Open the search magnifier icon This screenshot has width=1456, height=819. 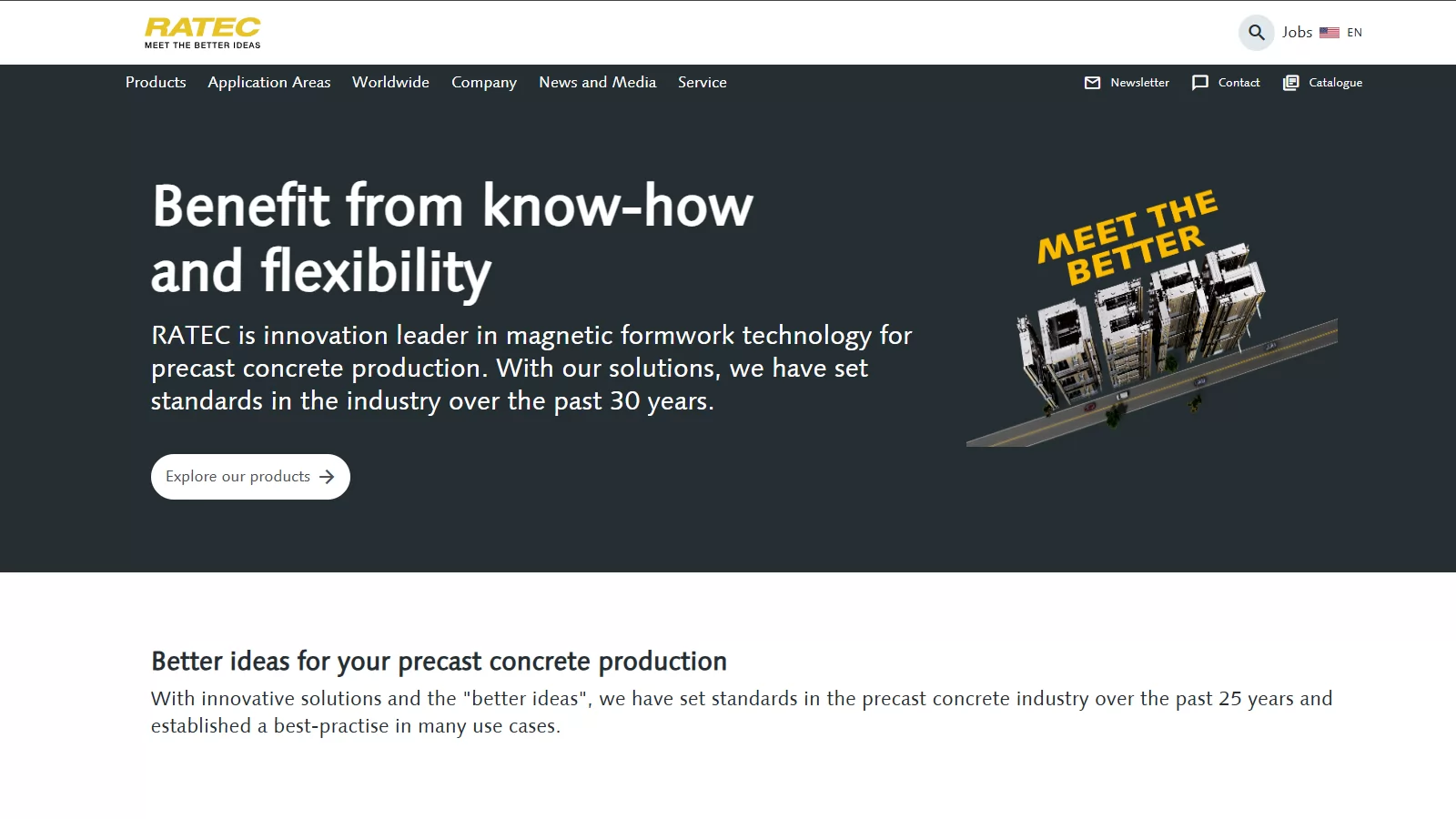click(x=1256, y=33)
